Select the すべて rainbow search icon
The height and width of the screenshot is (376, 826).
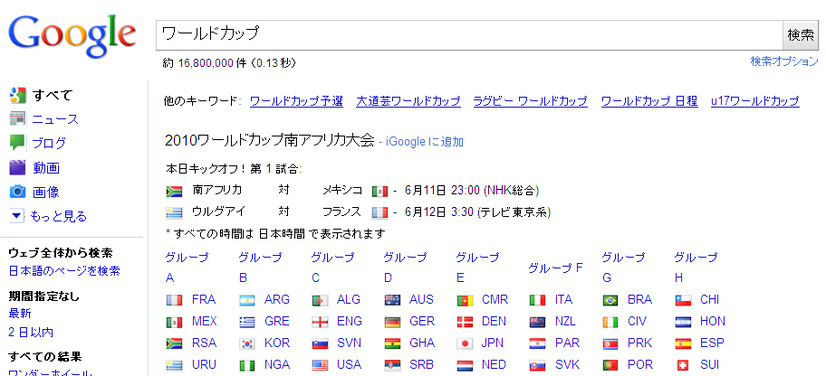click(x=17, y=95)
